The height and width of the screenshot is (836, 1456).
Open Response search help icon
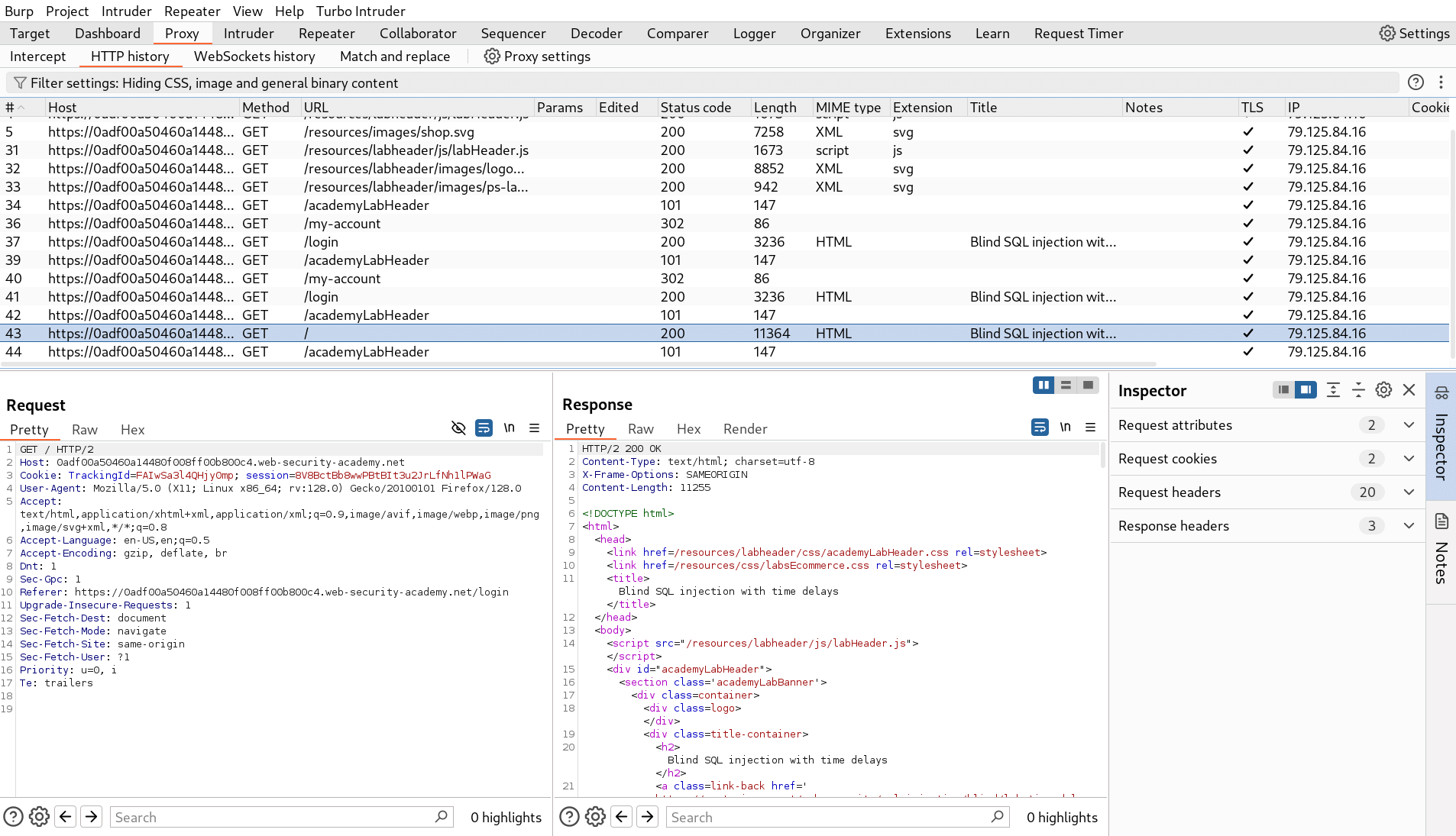569,817
